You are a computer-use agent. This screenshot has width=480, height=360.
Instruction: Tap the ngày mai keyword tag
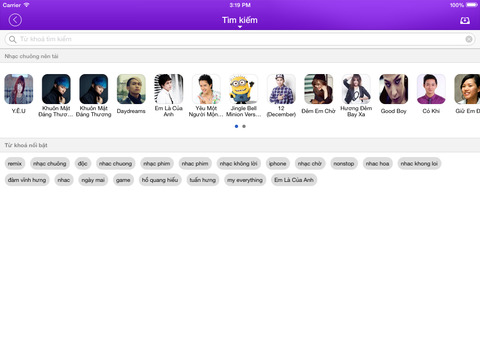click(93, 180)
